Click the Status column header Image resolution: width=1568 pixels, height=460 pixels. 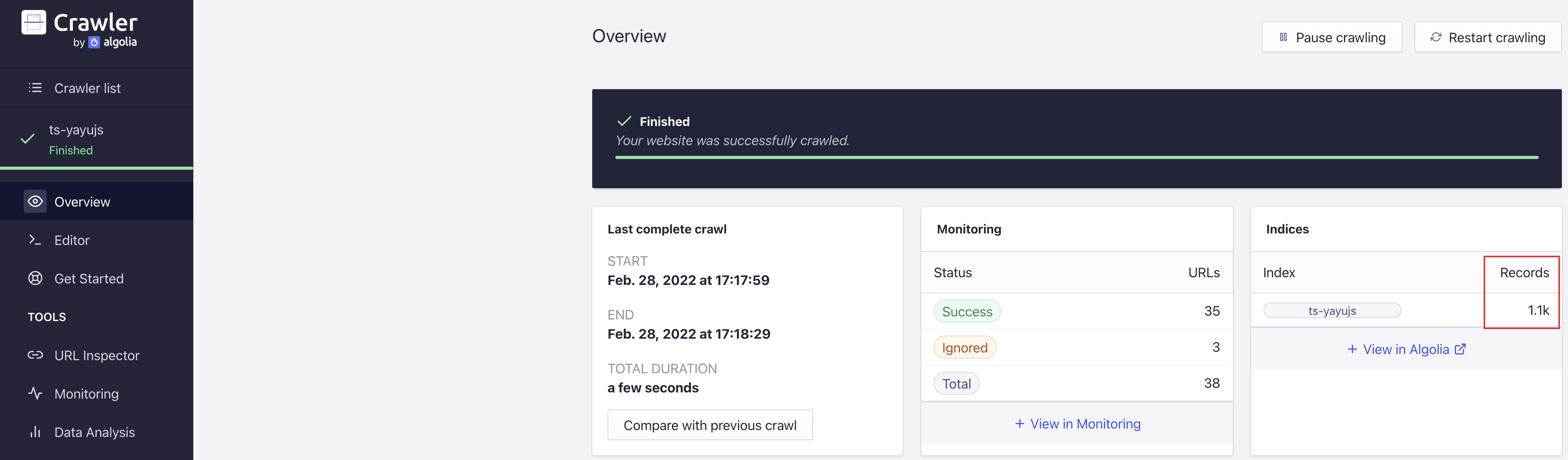[953, 272]
